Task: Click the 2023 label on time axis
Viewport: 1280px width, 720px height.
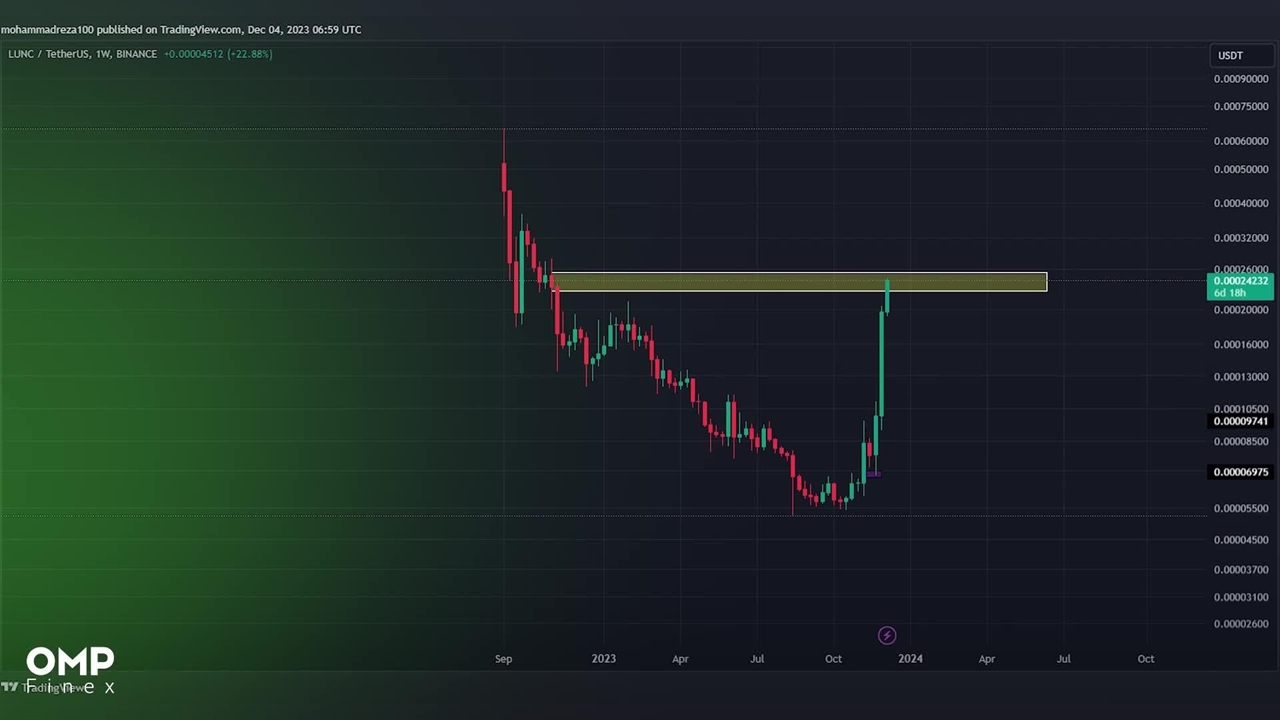Action: click(x=603, y=659)
